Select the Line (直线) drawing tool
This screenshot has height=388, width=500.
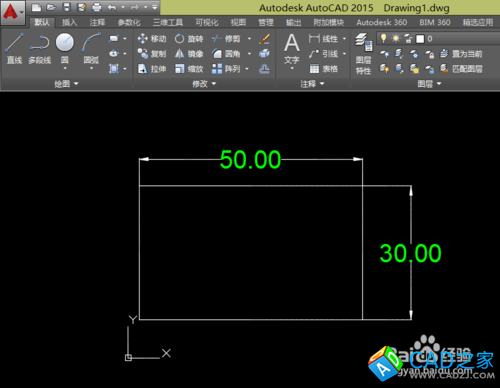(14, 48)
